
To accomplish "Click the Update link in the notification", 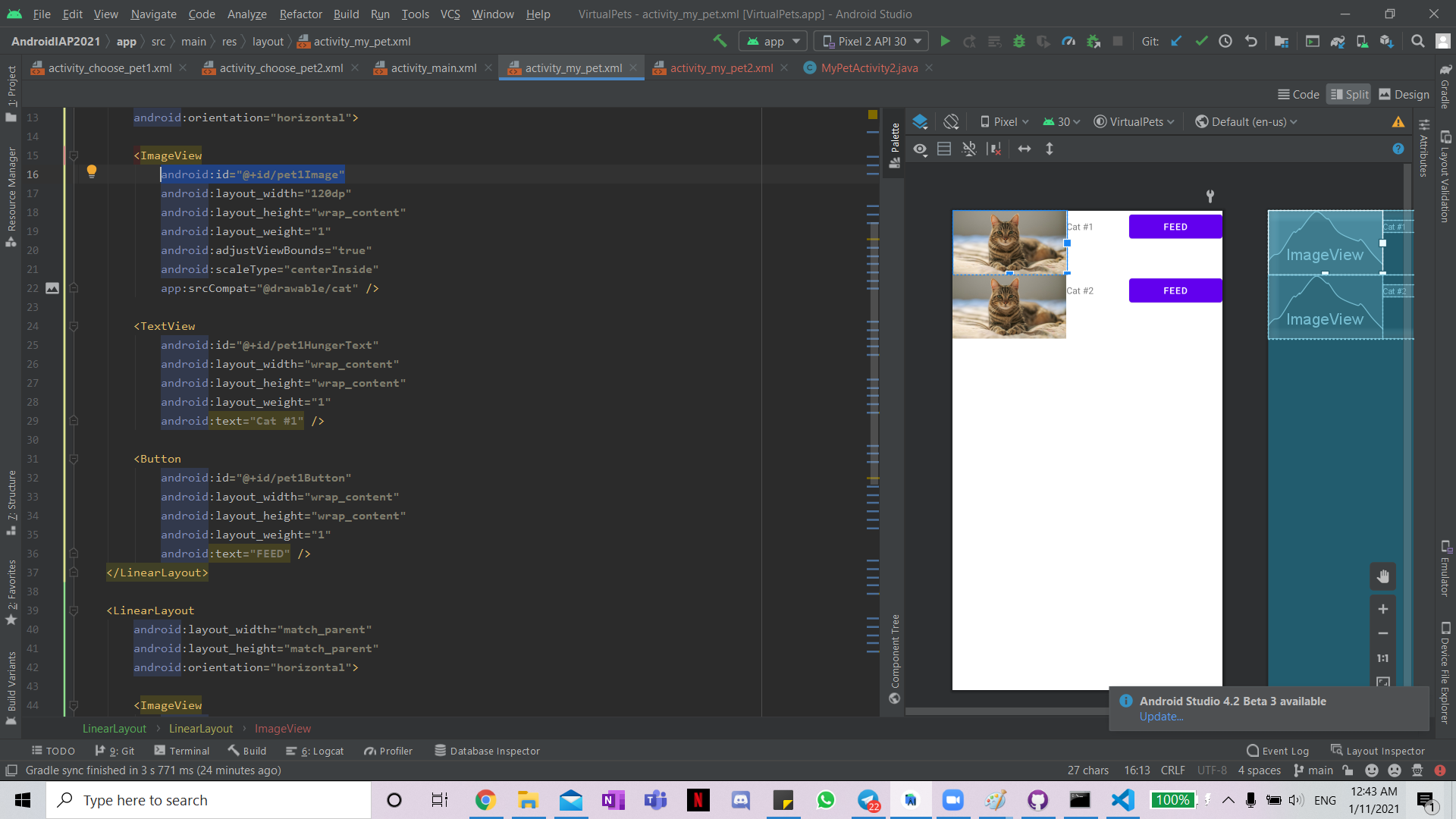I will pyautogui.click(x=1161, y=717).
